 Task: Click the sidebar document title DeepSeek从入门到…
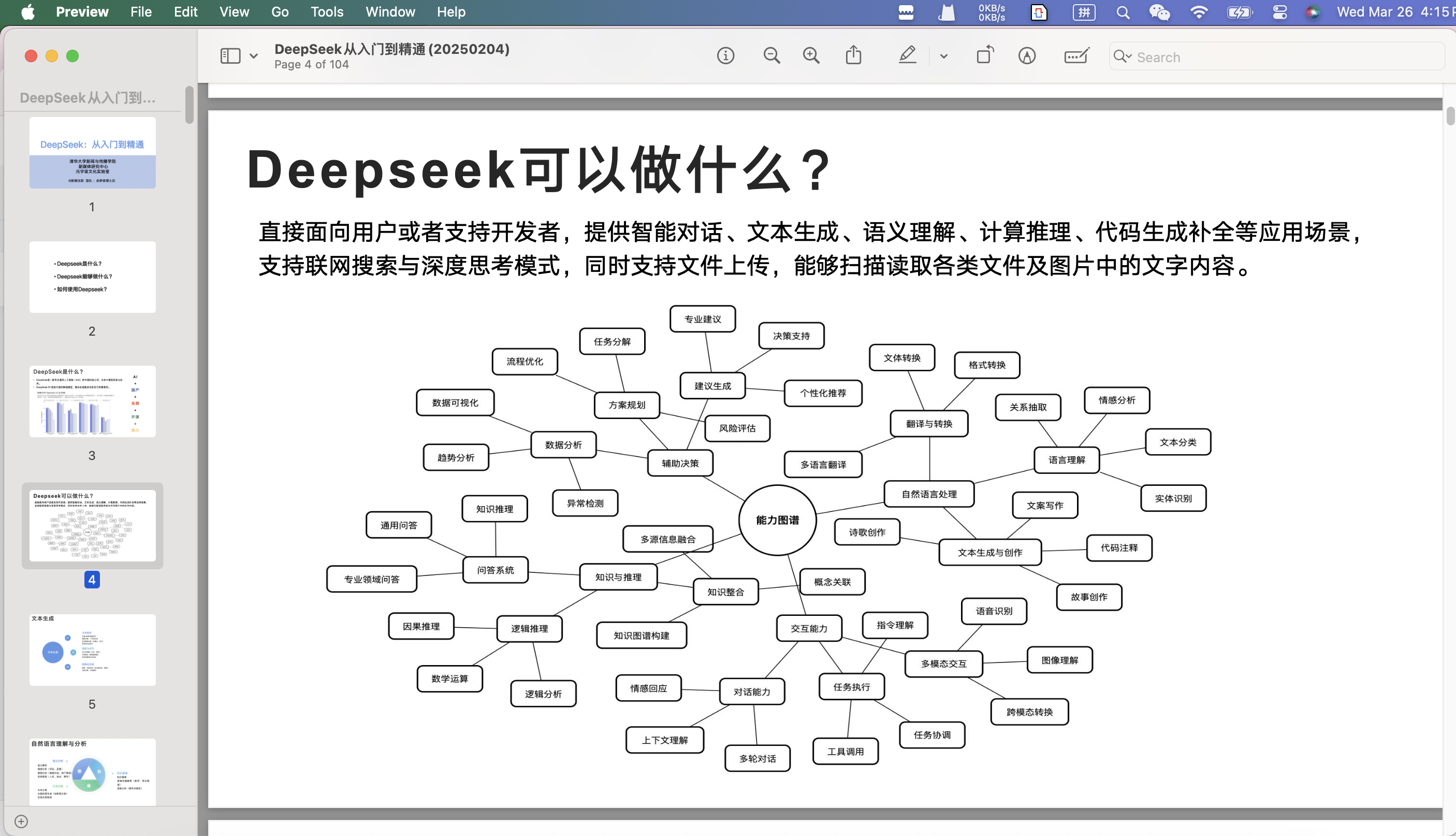[88, 97]
